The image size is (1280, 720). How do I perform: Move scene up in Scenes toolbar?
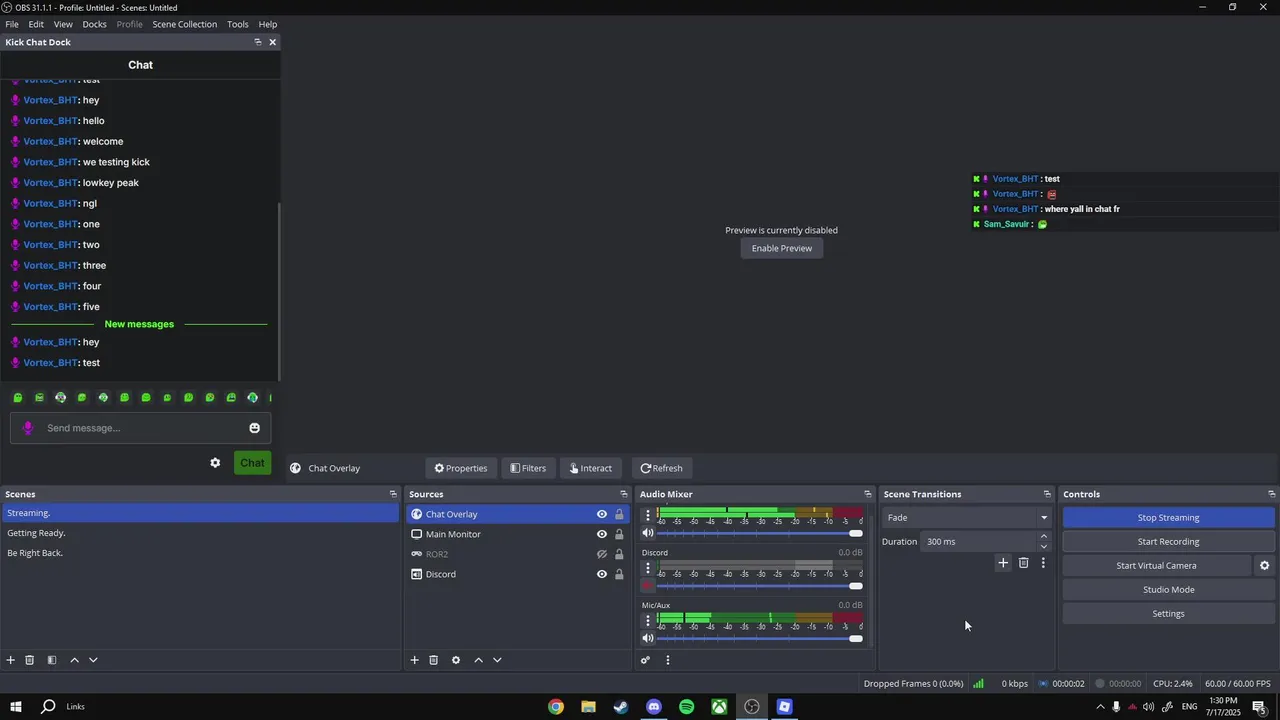click(x=74, y=660)
